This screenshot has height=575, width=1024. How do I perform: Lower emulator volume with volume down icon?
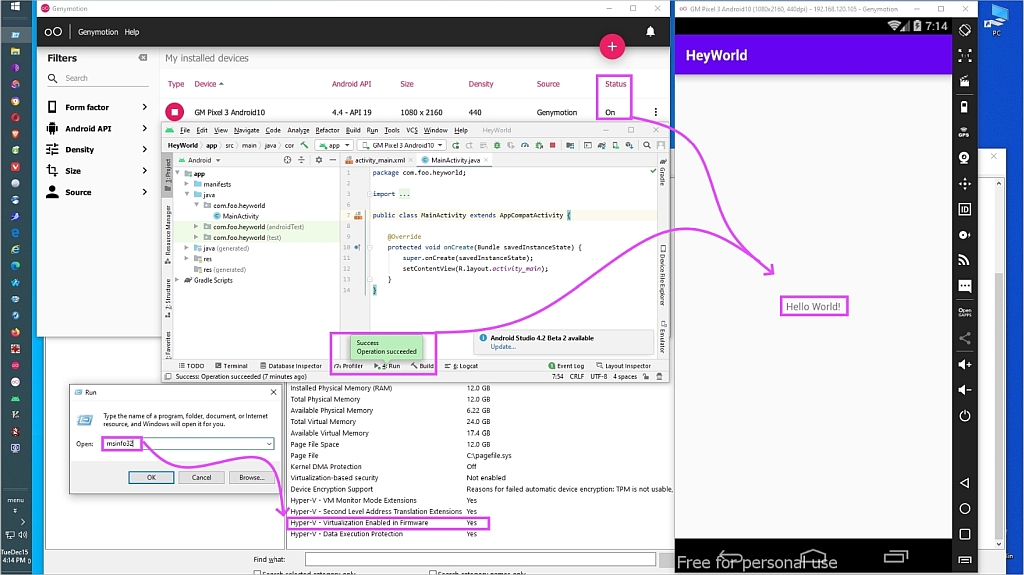[x=965, y=389]
